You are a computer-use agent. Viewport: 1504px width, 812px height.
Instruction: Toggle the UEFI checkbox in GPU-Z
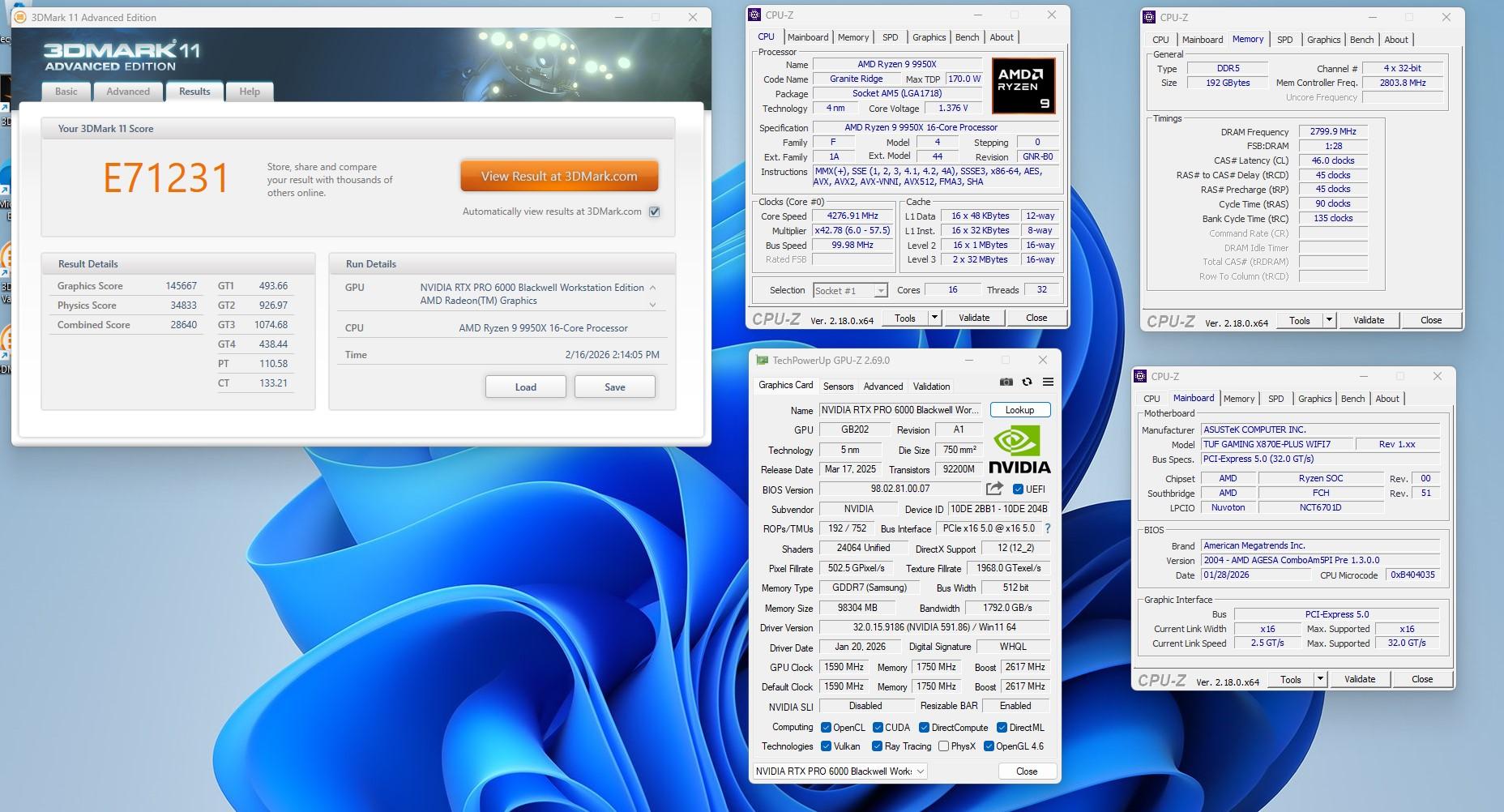1018,489
